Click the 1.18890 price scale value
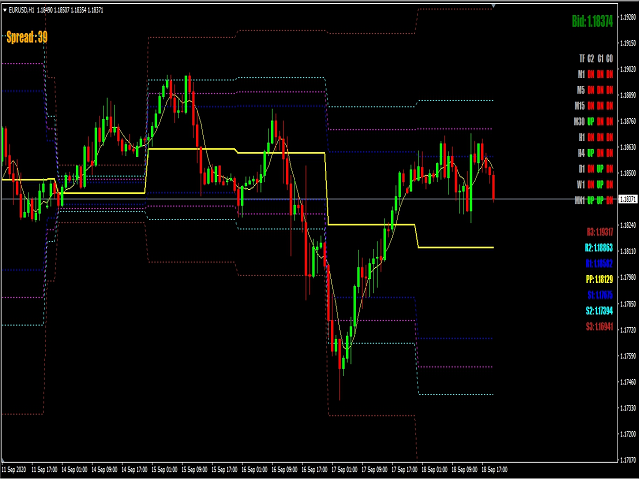The height and width of the screenshot is (480, 640). (628, 96)
